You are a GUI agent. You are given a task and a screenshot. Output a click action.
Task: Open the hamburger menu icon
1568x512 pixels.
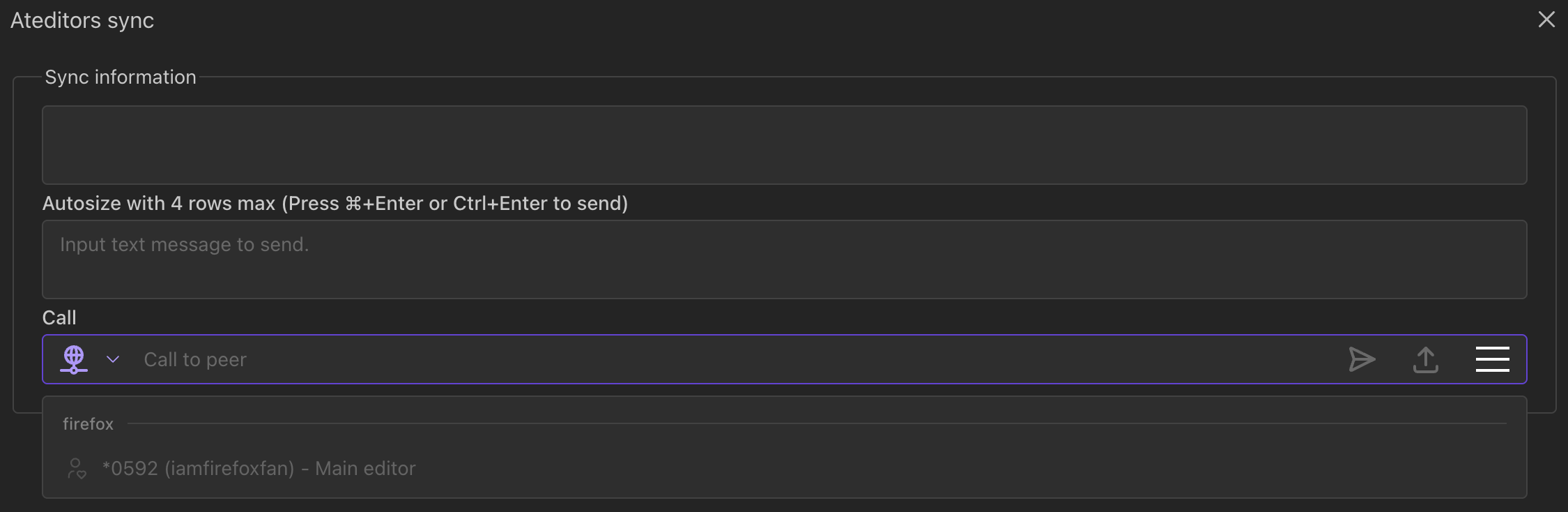[1492, 359]
